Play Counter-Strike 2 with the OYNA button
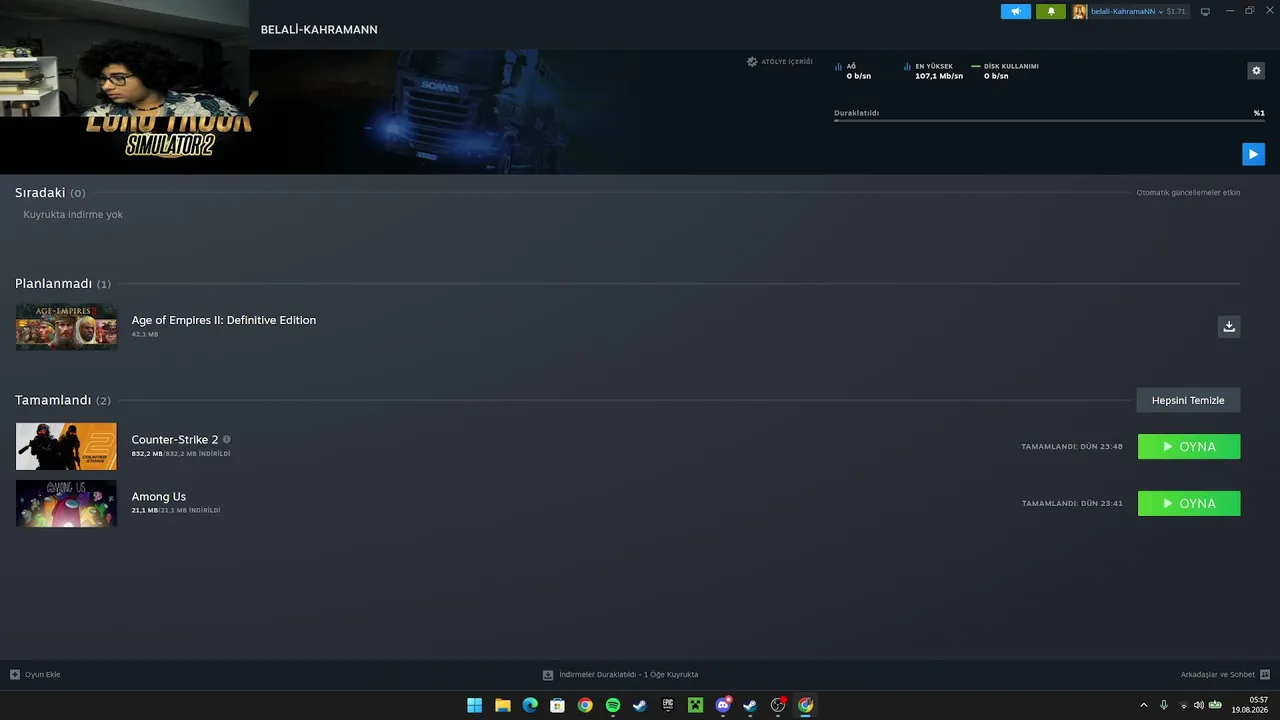This screenshot has width=1280, height=720. pyautogui.click(x=1189, y=447)
